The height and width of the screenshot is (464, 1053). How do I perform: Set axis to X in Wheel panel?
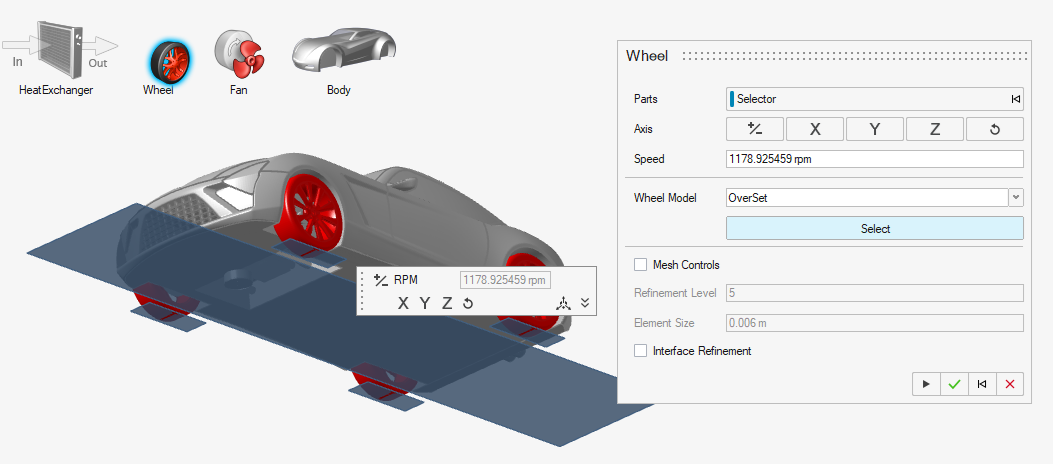point(814,129)
